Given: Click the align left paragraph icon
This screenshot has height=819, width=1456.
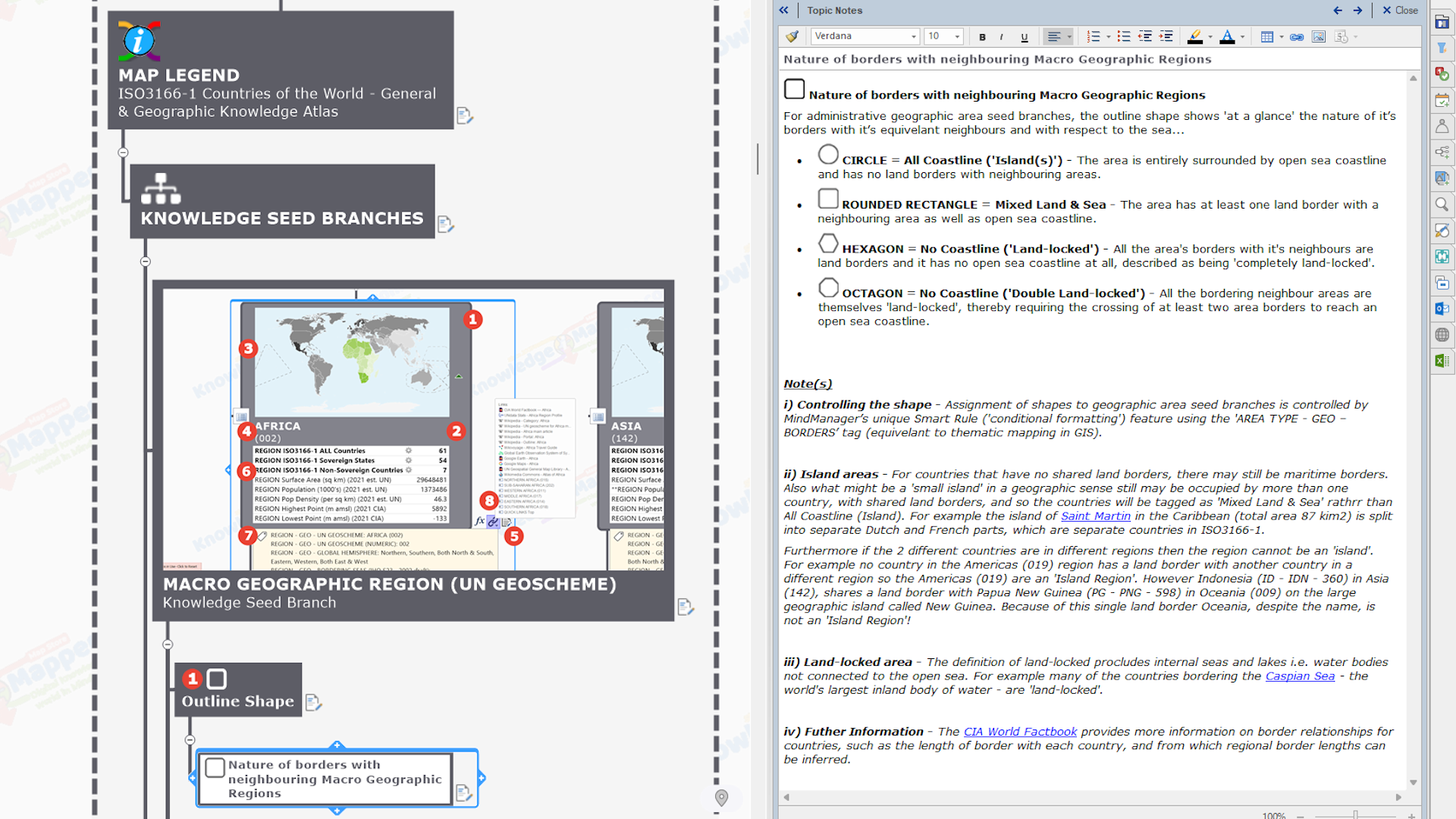Looking at the screenshot, I should point(1054,36).
